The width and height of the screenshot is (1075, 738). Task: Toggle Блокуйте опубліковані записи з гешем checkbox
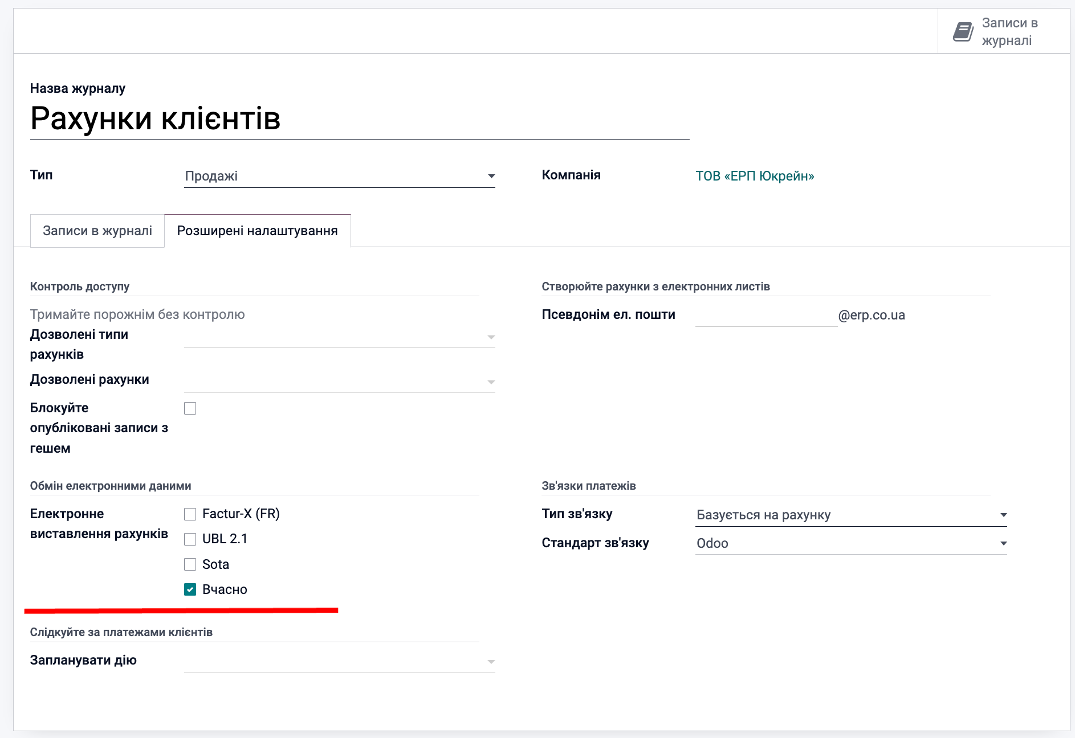[x=190, y=408]
